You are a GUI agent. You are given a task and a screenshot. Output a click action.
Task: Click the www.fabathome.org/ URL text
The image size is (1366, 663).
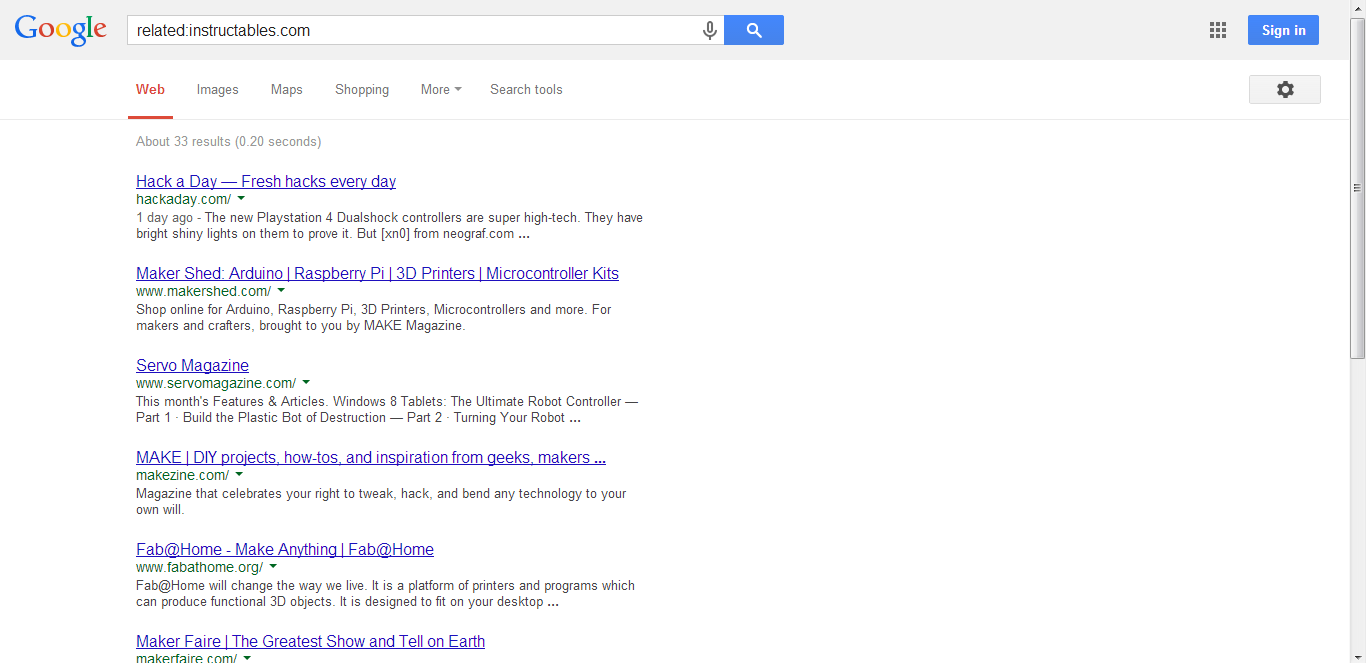[199, 567]
